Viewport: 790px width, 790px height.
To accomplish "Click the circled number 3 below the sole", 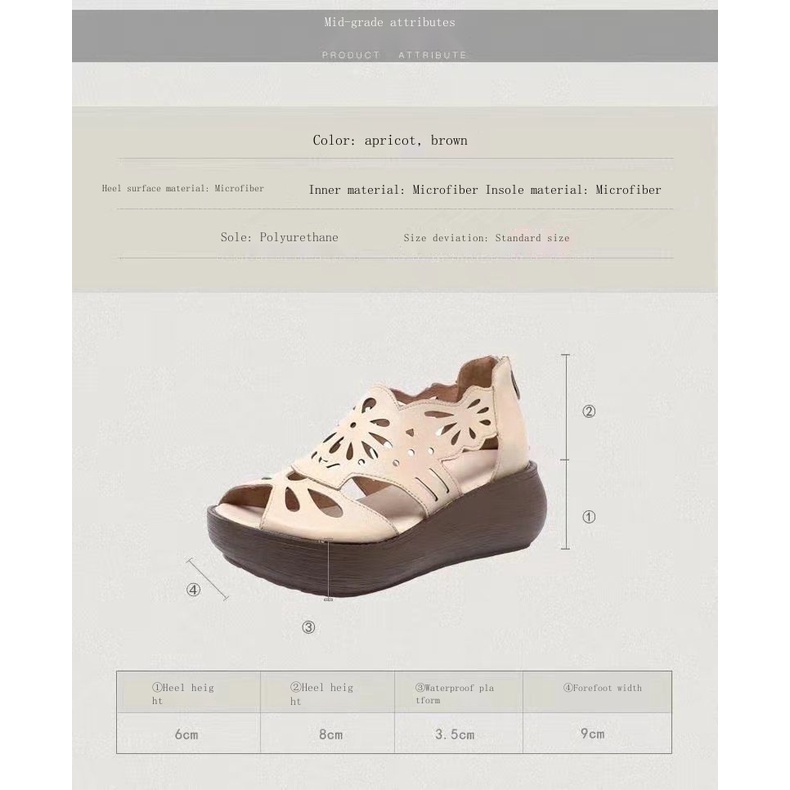I will click(x=309, y=628).
